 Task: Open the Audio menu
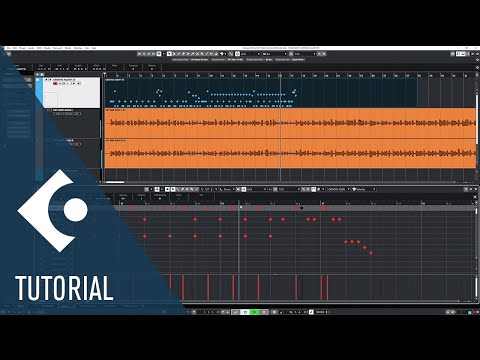tap(31, 48)
